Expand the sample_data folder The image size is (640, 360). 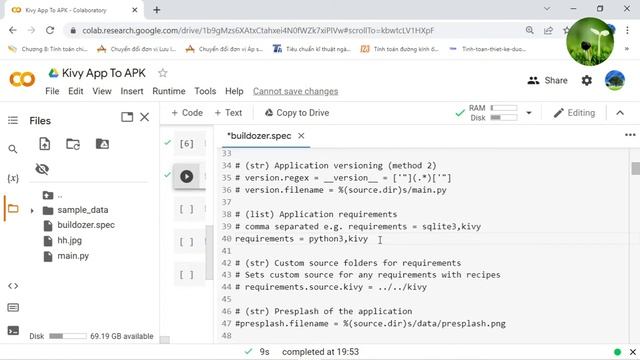click(x=32, y=211)
